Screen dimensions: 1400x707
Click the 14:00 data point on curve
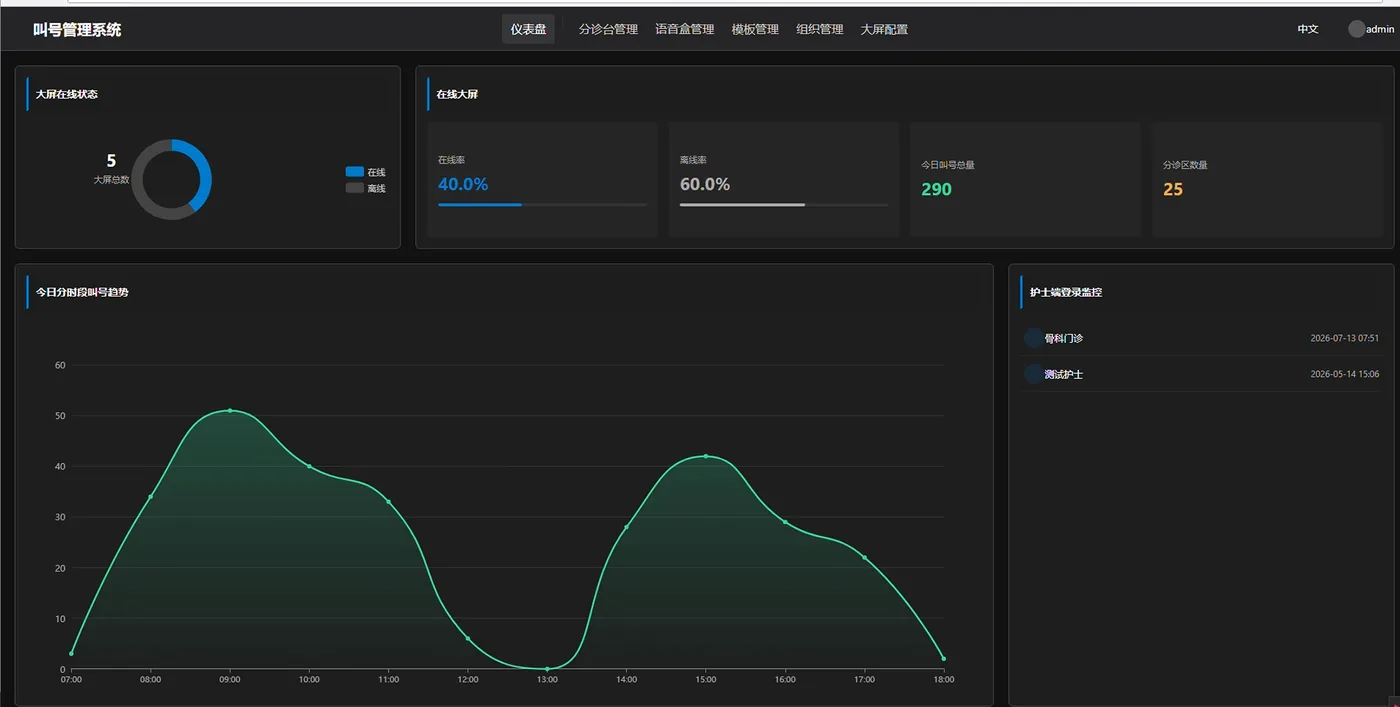tap(626, 527)
